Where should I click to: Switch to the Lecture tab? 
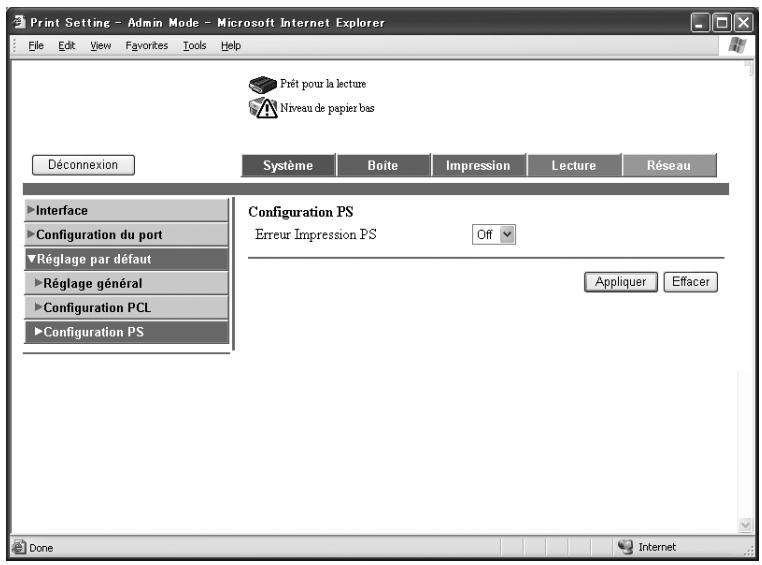pyautogui.click(x=573, y=166)
